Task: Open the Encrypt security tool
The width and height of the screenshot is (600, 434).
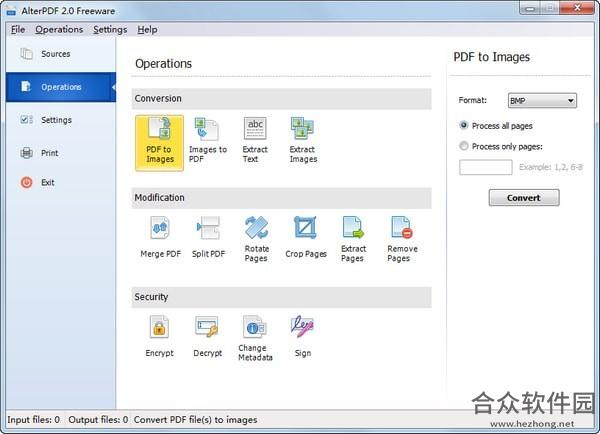Action: coord(159,337)
